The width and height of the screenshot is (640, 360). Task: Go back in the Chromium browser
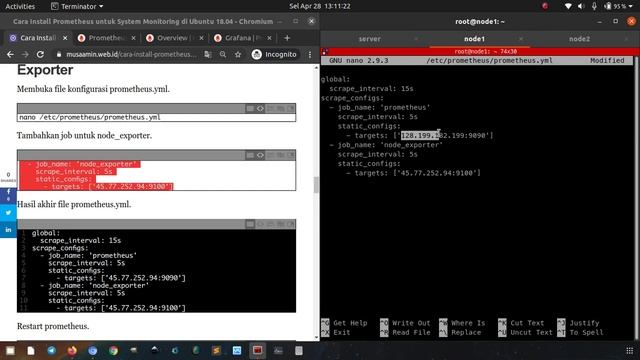10,54
